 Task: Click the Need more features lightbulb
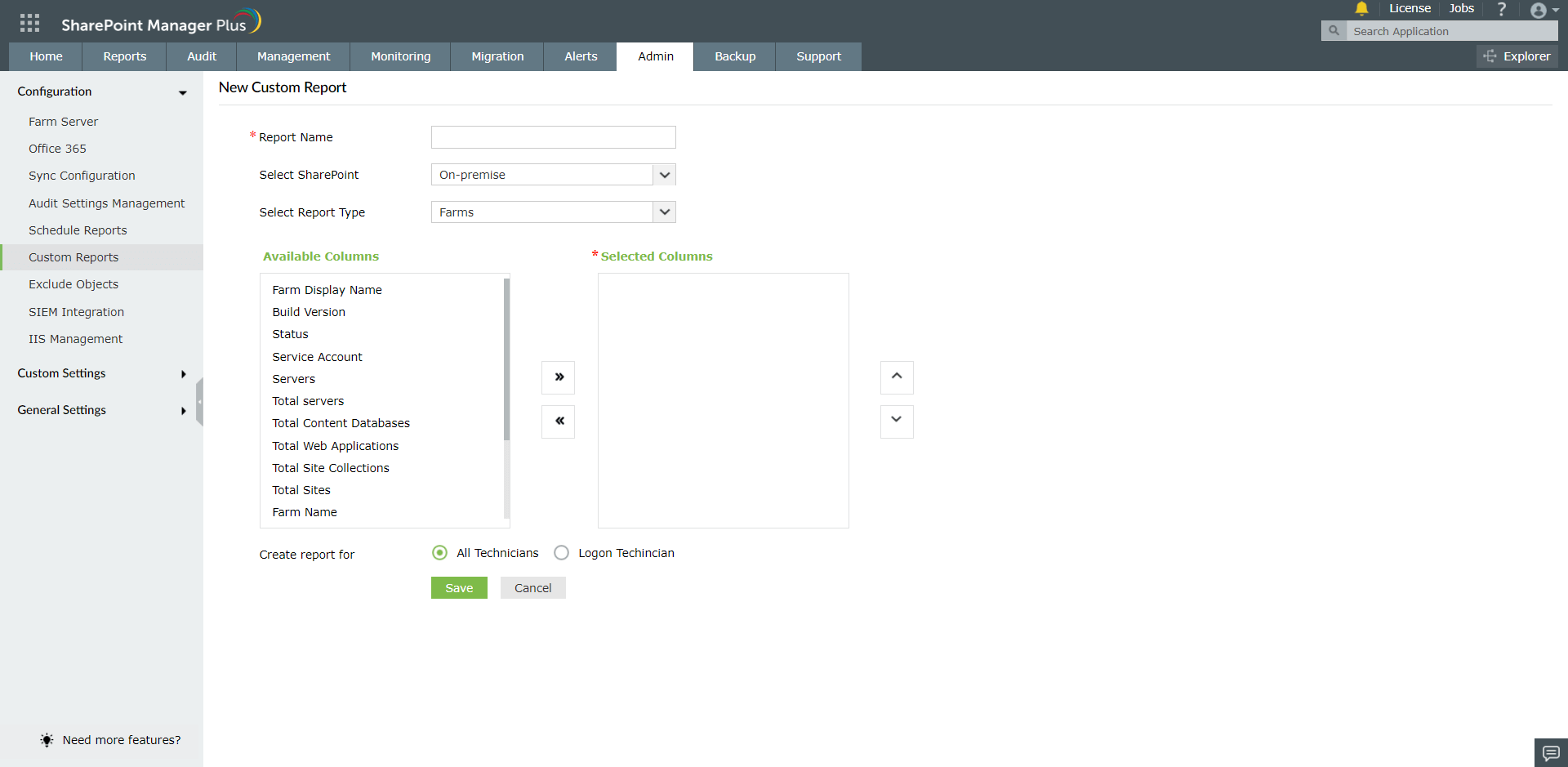(47, 740)
